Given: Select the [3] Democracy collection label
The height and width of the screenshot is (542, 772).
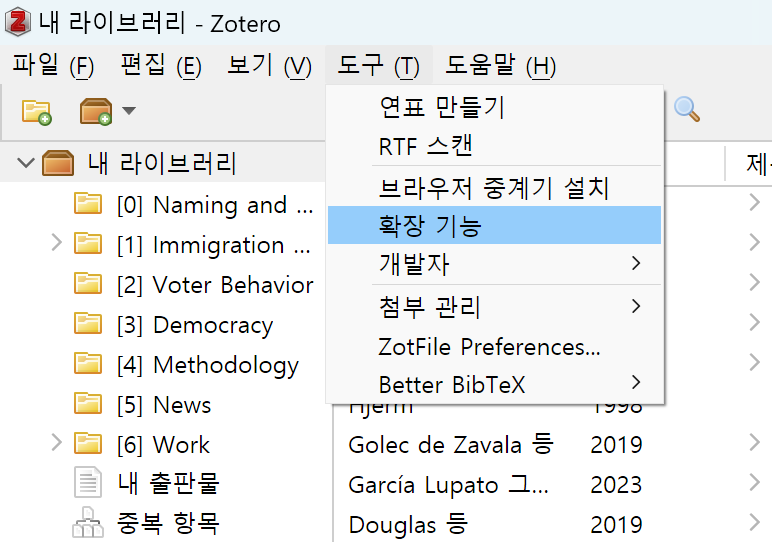Looking at the screenshot, I should 195,325.
